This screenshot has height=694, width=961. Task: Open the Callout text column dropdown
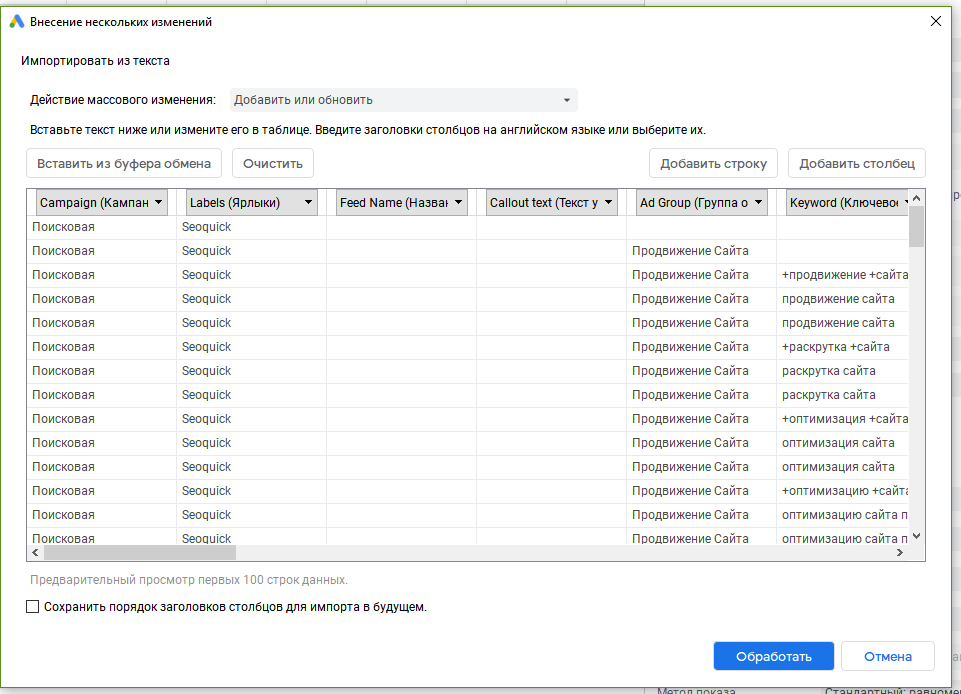(x=552, y=202)
